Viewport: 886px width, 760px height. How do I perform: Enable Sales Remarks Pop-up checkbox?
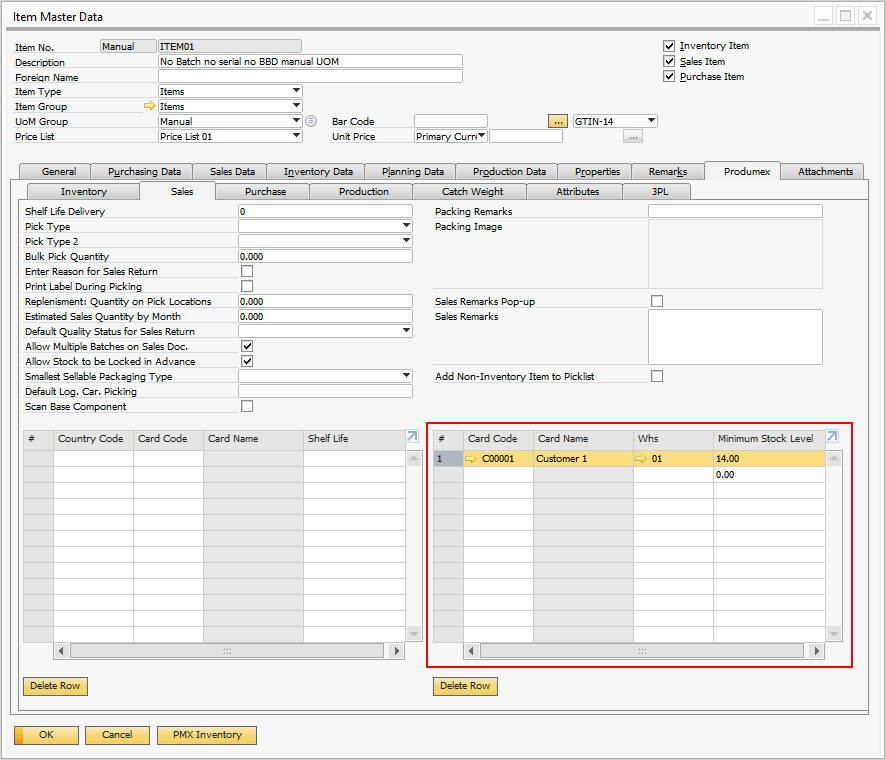[657, 301]
